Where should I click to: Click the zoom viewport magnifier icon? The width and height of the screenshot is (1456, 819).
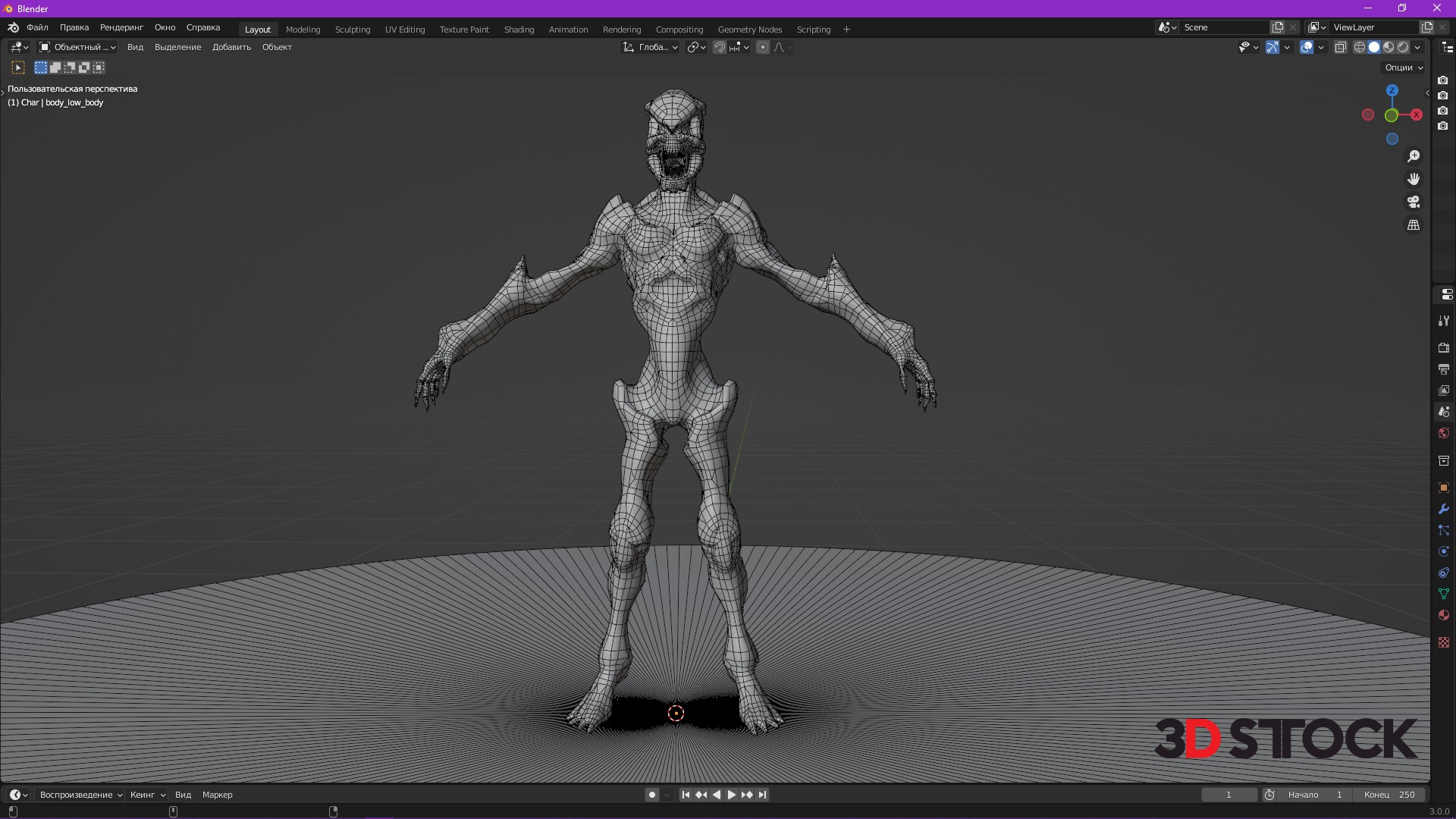pyautogui.click(x=1414, y=156)
